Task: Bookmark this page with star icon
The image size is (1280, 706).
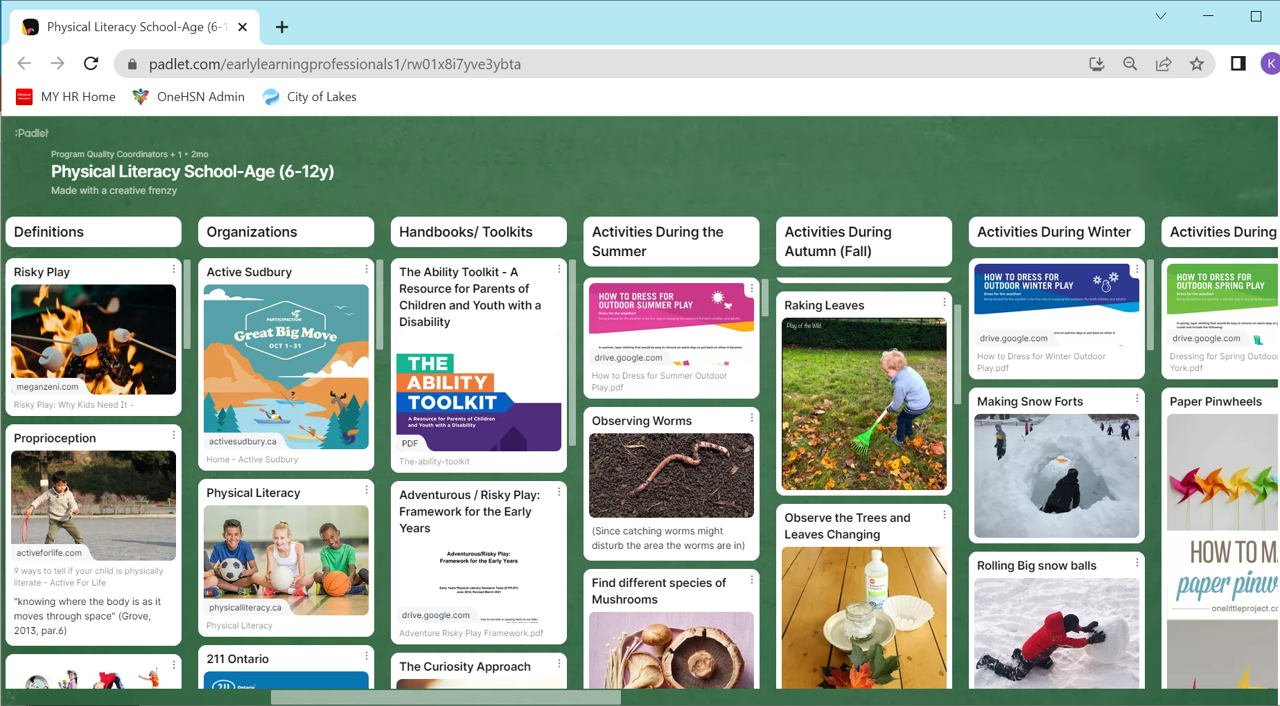Action: click(1196, 64)
